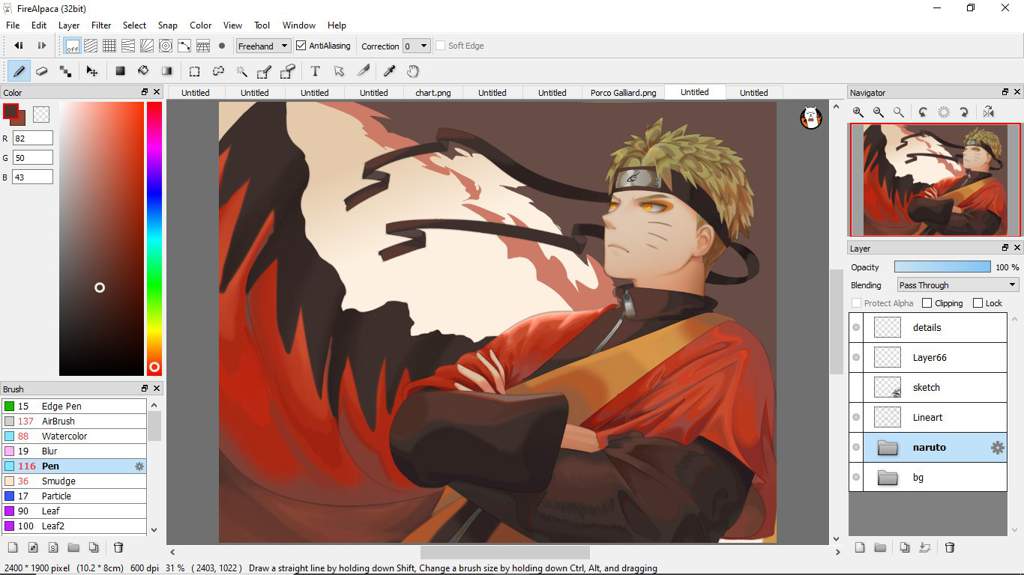Viewport: 1024px width, 575px height.
Task: Enable the parallel lines snap
Action: click(x=91, y=46)
